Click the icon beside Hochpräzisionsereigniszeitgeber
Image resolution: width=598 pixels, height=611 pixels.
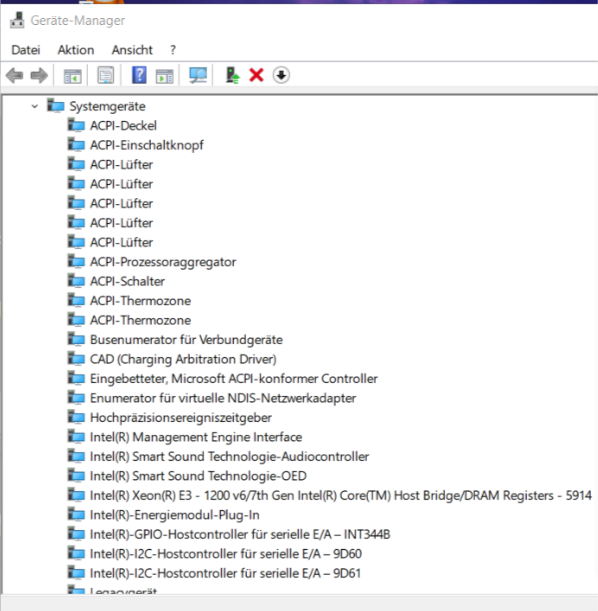tap(76, 417)
